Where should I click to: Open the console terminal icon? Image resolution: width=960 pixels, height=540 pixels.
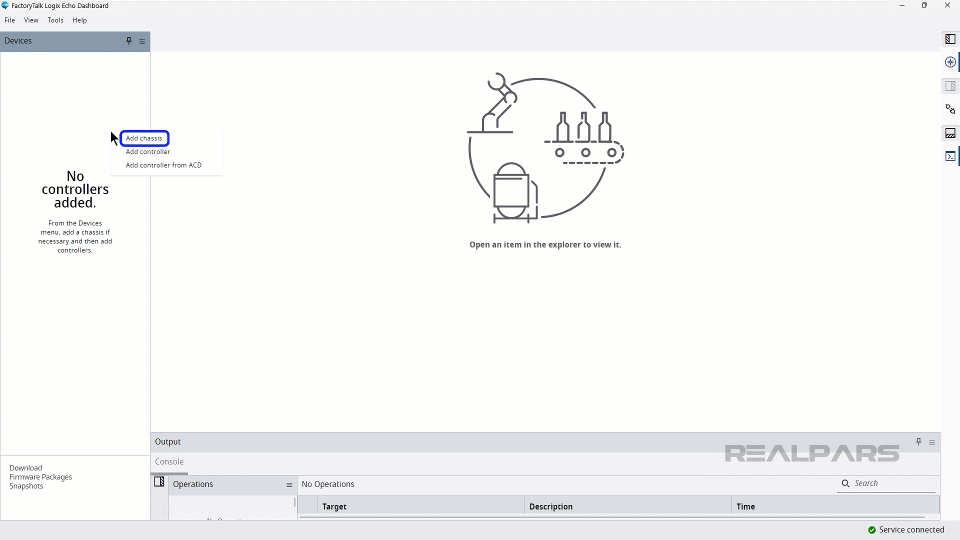coord(950,156)
